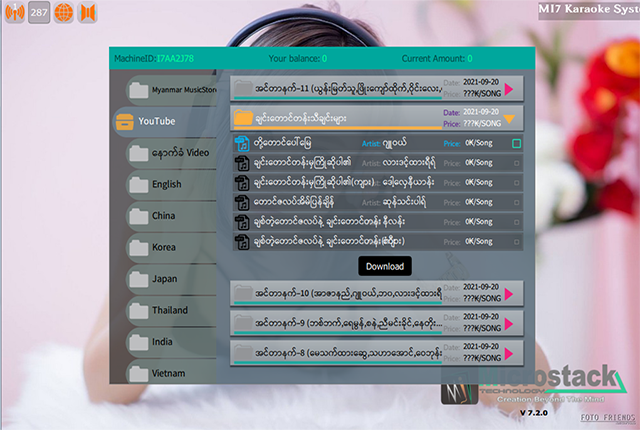Tick the checkbox on the last song row
Image resolution: width=640 pixels, height=430 pixels.
pos(516,241)
